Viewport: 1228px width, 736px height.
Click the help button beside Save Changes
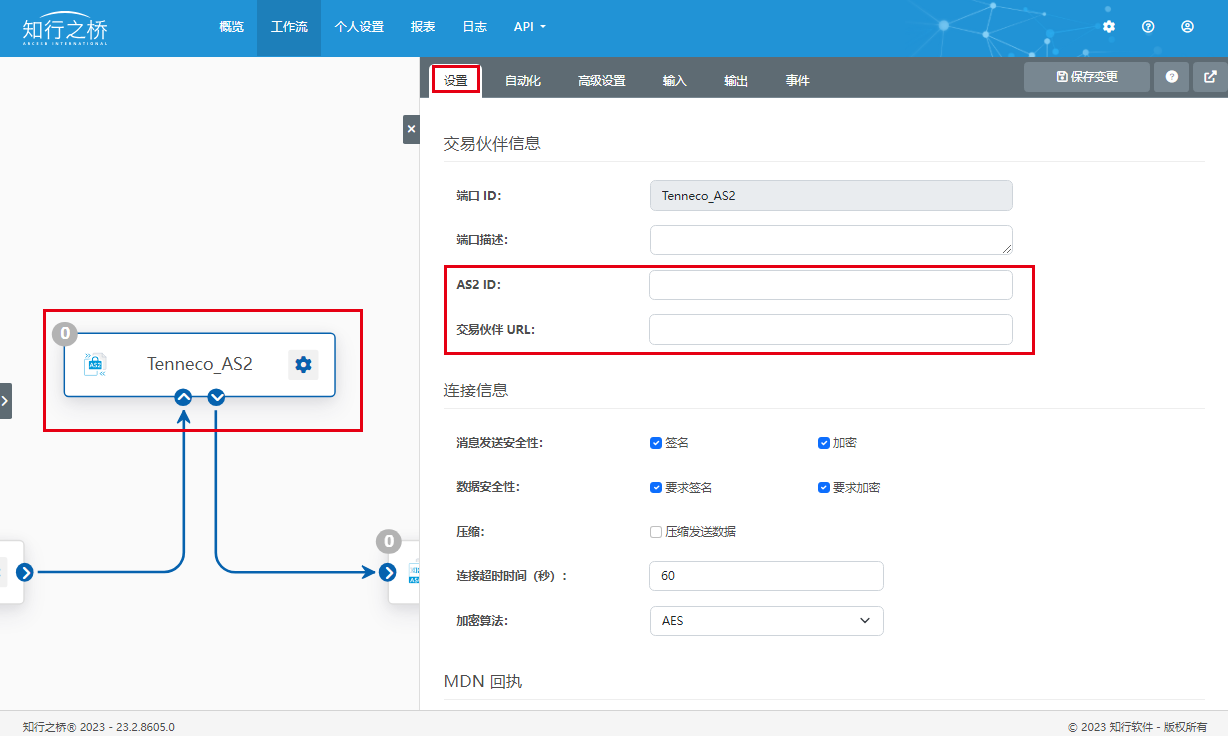tap(1171, 77)
